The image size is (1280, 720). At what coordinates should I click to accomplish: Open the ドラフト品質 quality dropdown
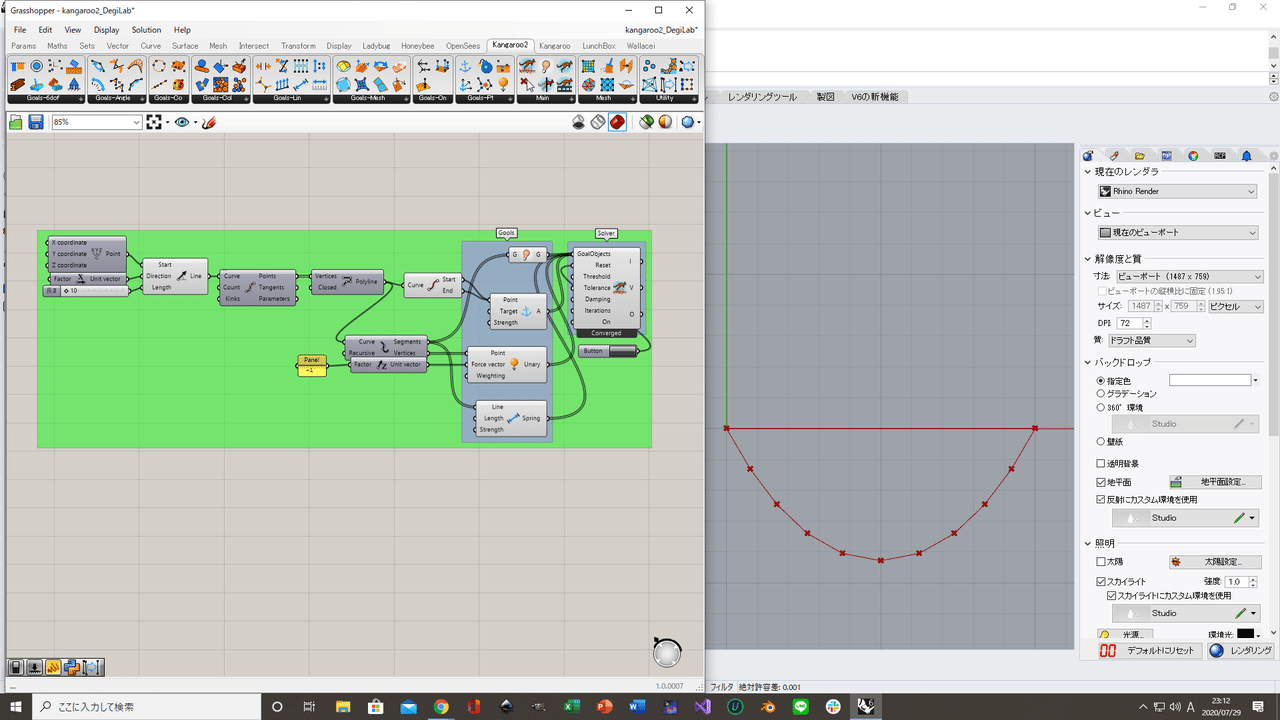(1151, 341)
